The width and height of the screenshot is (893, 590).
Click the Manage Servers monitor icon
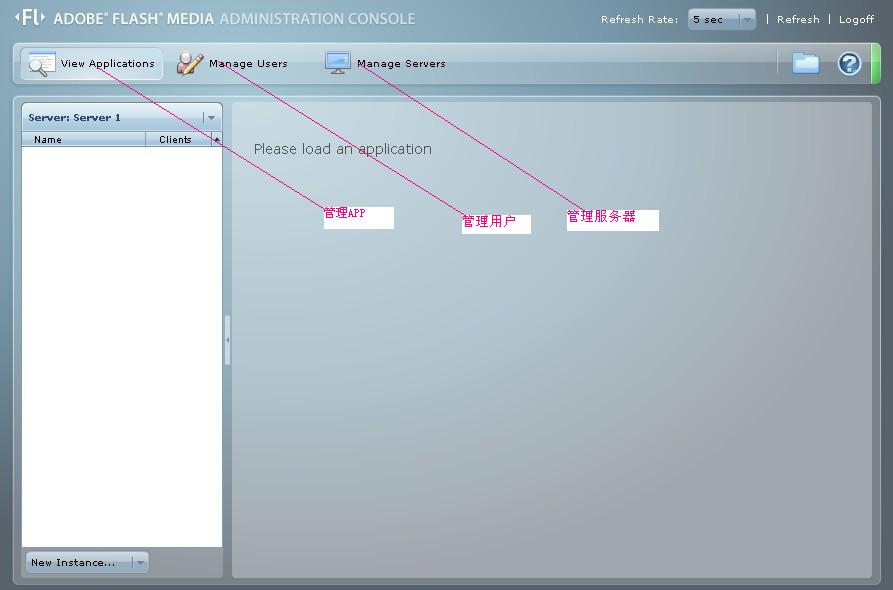click(338, 63)
